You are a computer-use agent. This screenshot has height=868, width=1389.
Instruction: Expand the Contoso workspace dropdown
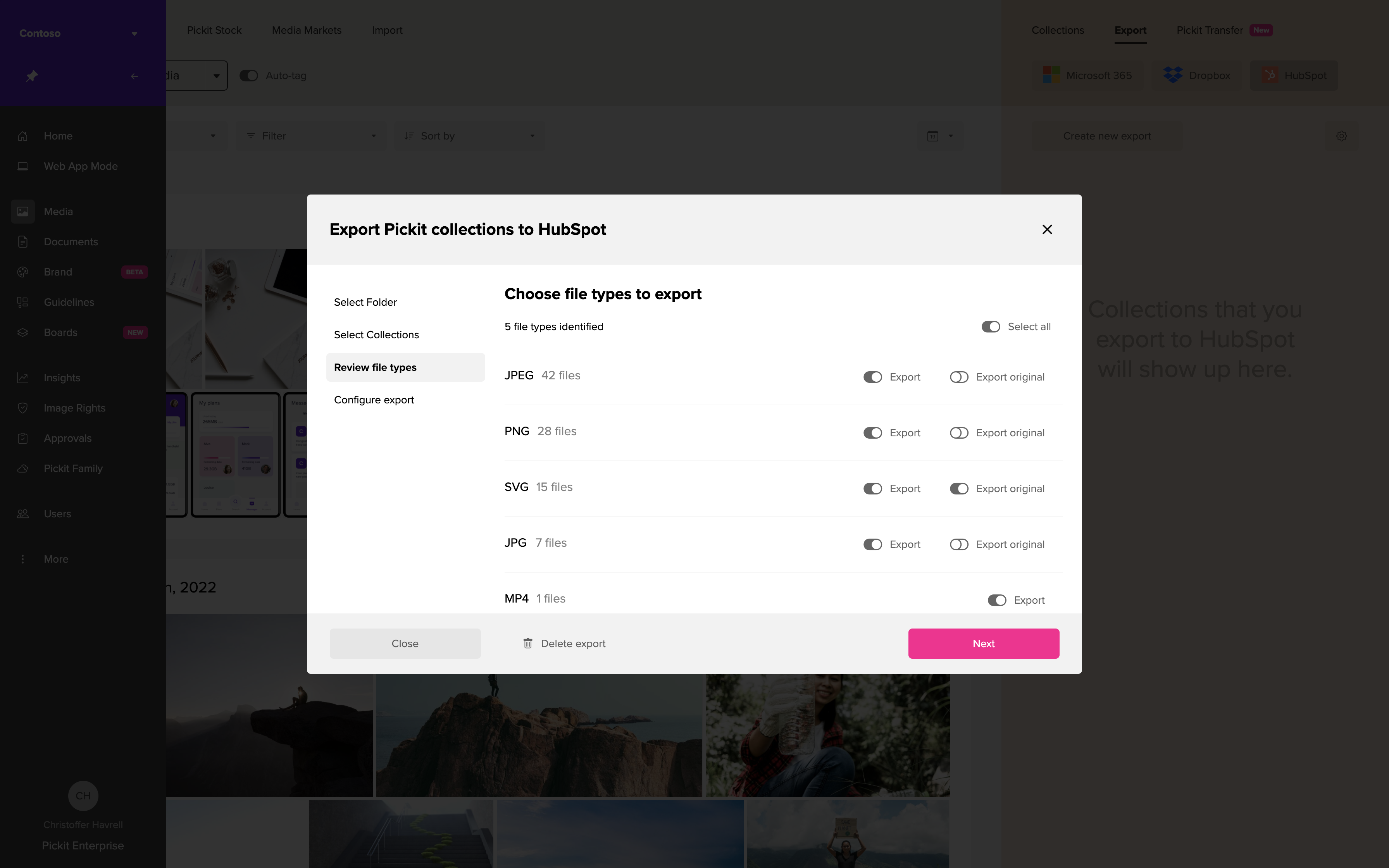pyautogui.click(x=134, y=33)
